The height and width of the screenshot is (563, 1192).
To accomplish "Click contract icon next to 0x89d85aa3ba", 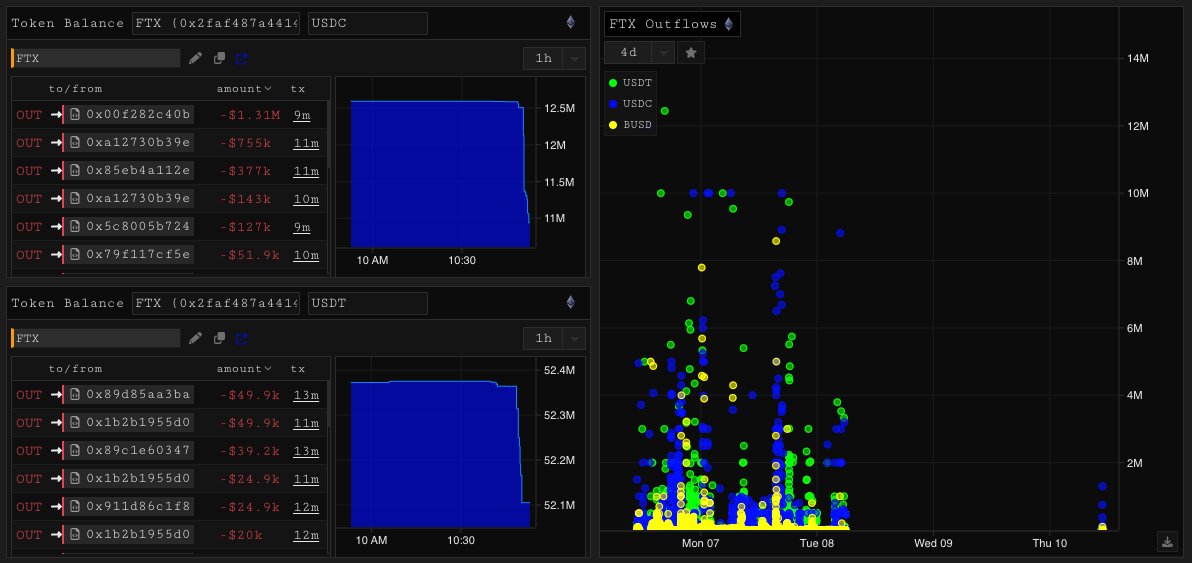I will click(x=74, y=394).
